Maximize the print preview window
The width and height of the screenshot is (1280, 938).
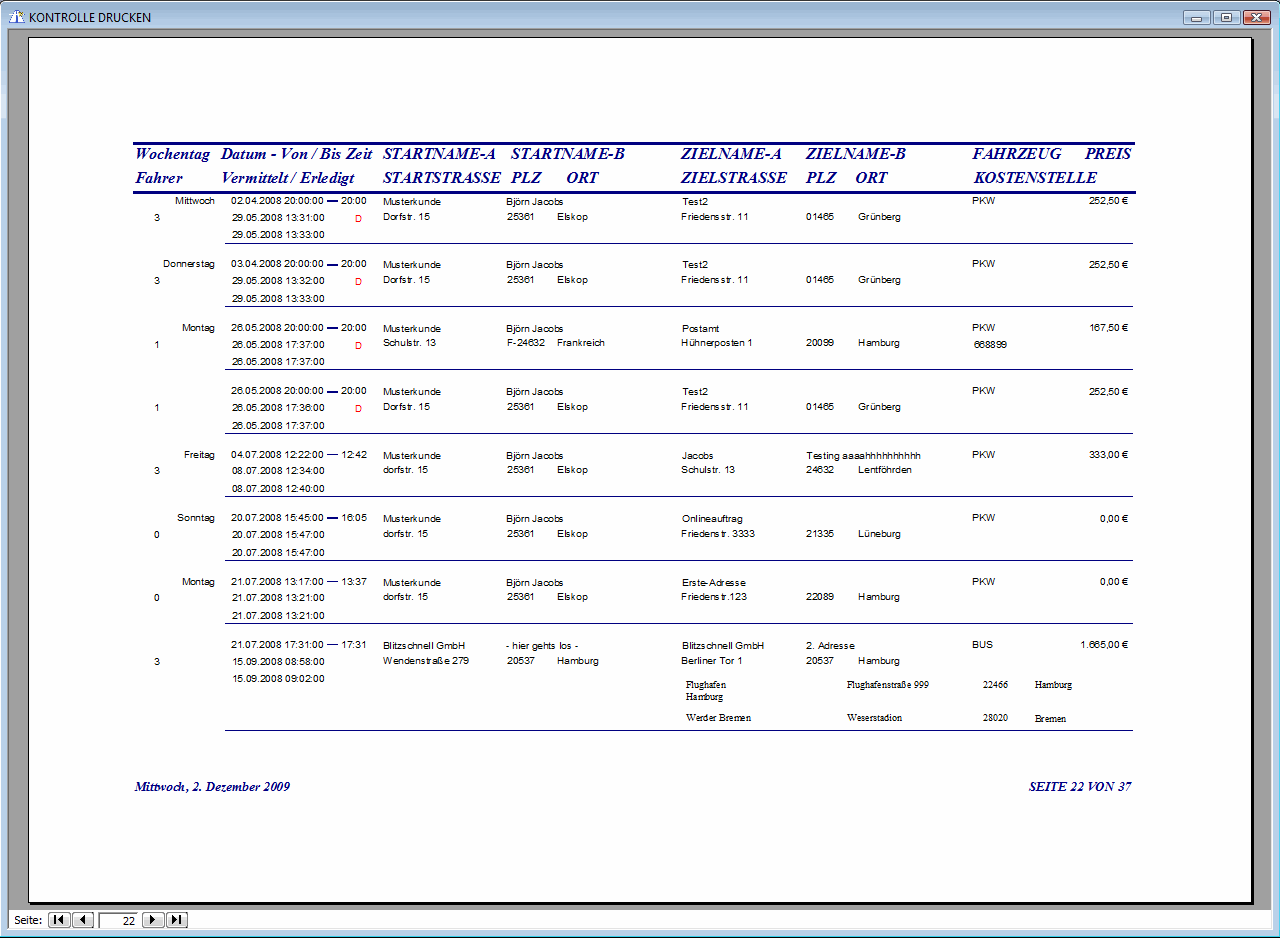(1225, 17)
